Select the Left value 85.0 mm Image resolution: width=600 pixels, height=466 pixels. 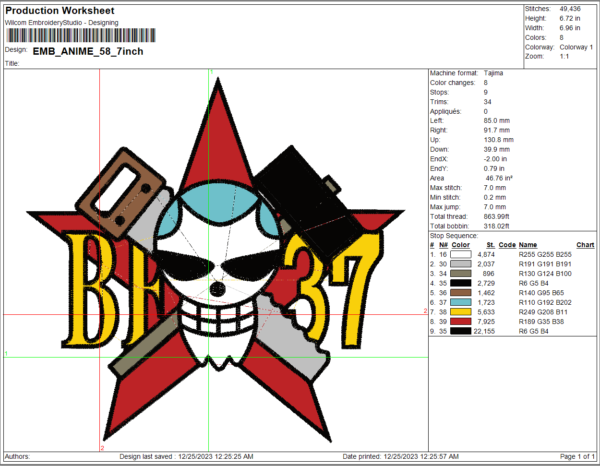pos(497,121)
